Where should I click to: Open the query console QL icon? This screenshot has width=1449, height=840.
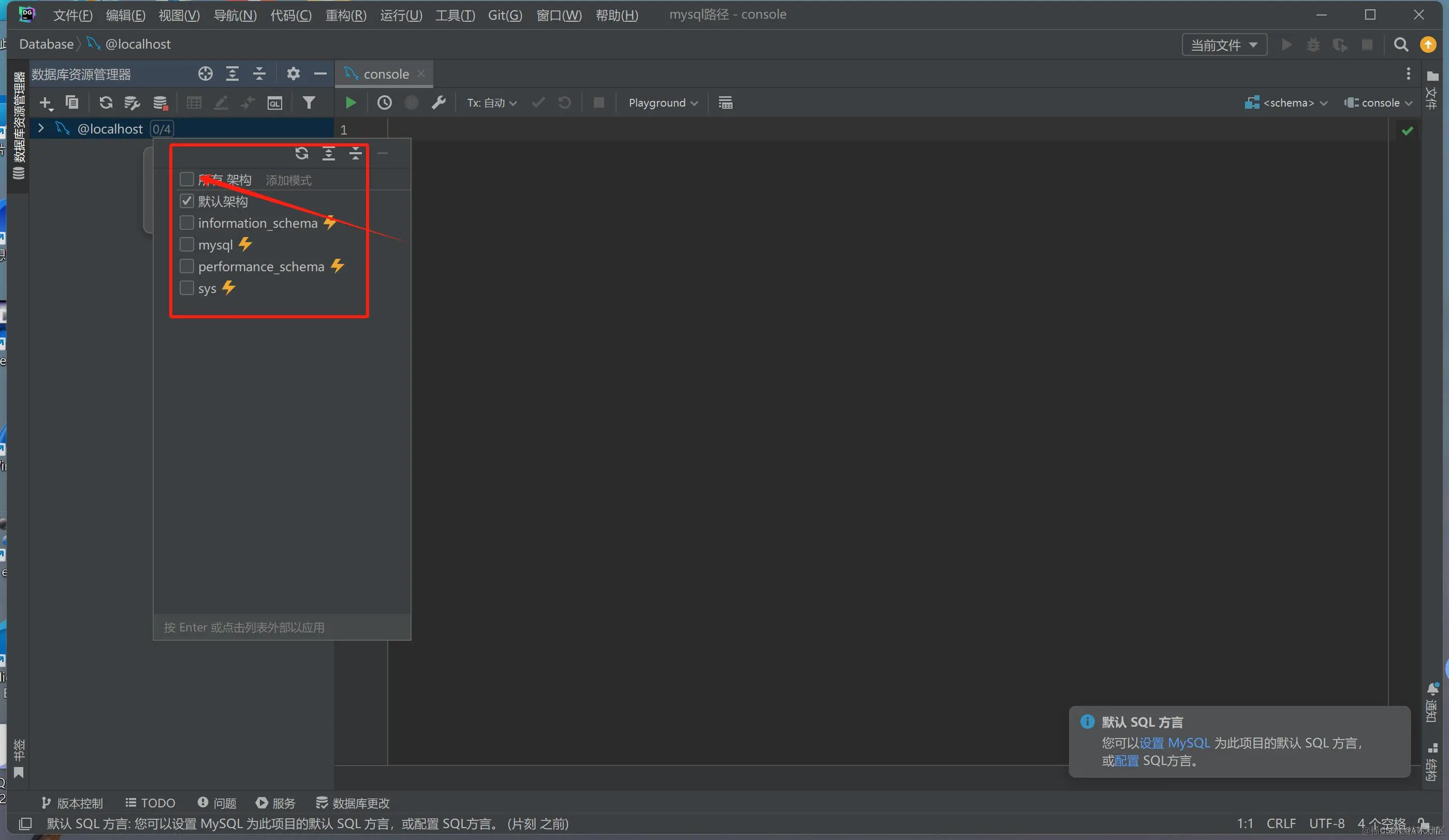point(275,103)
